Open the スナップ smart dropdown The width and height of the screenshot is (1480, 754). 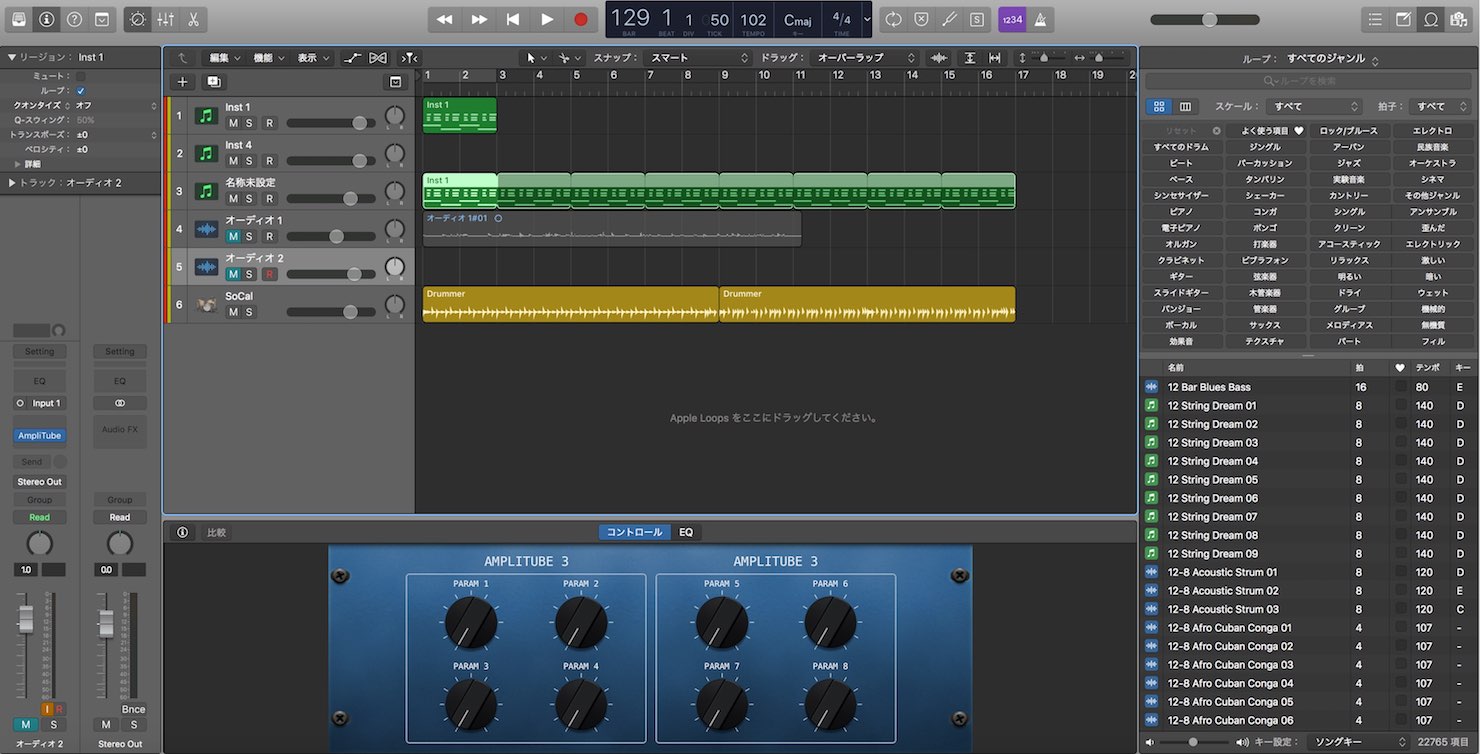697,58
